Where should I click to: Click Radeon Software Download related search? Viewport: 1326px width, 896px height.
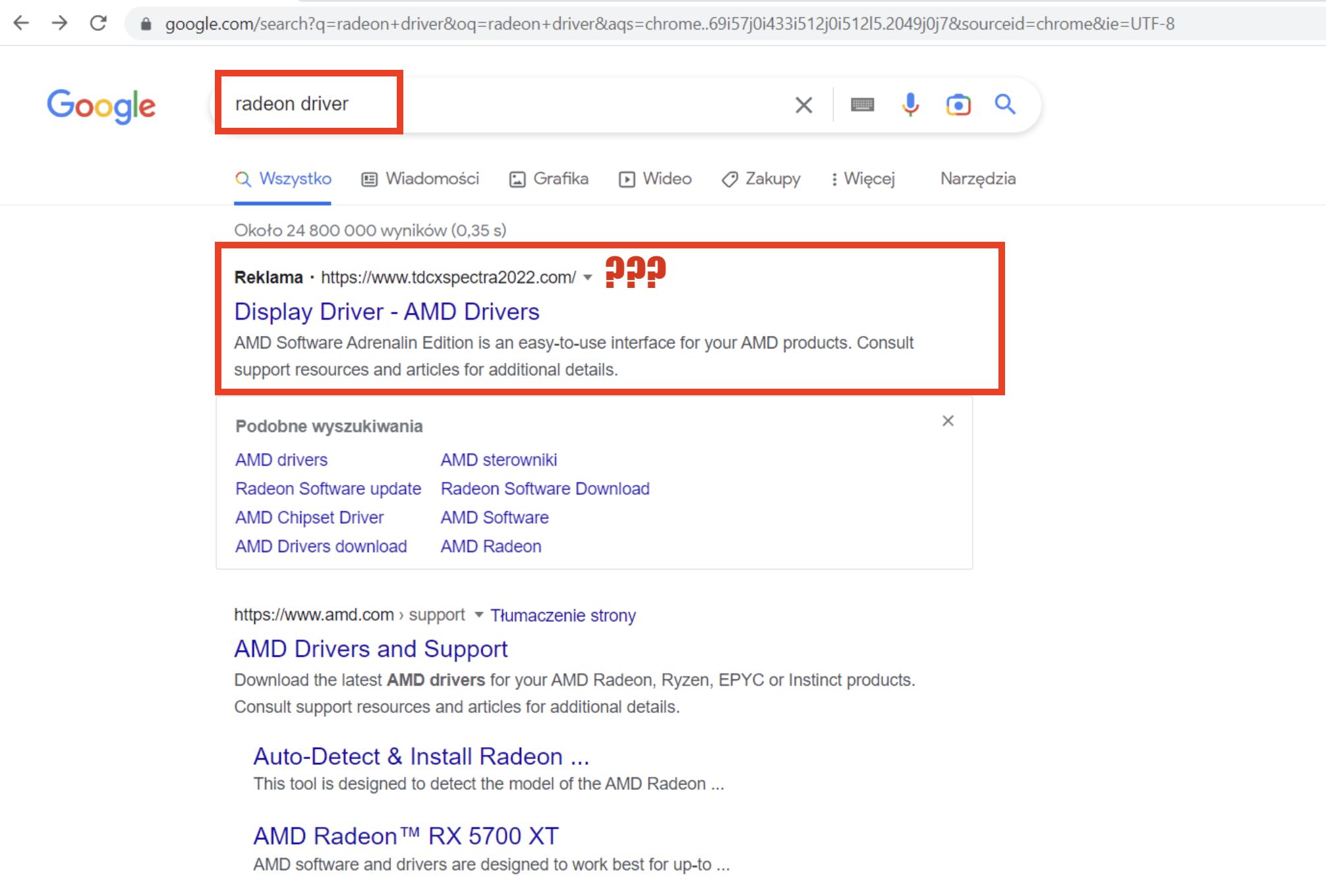[x=545, y=489]
